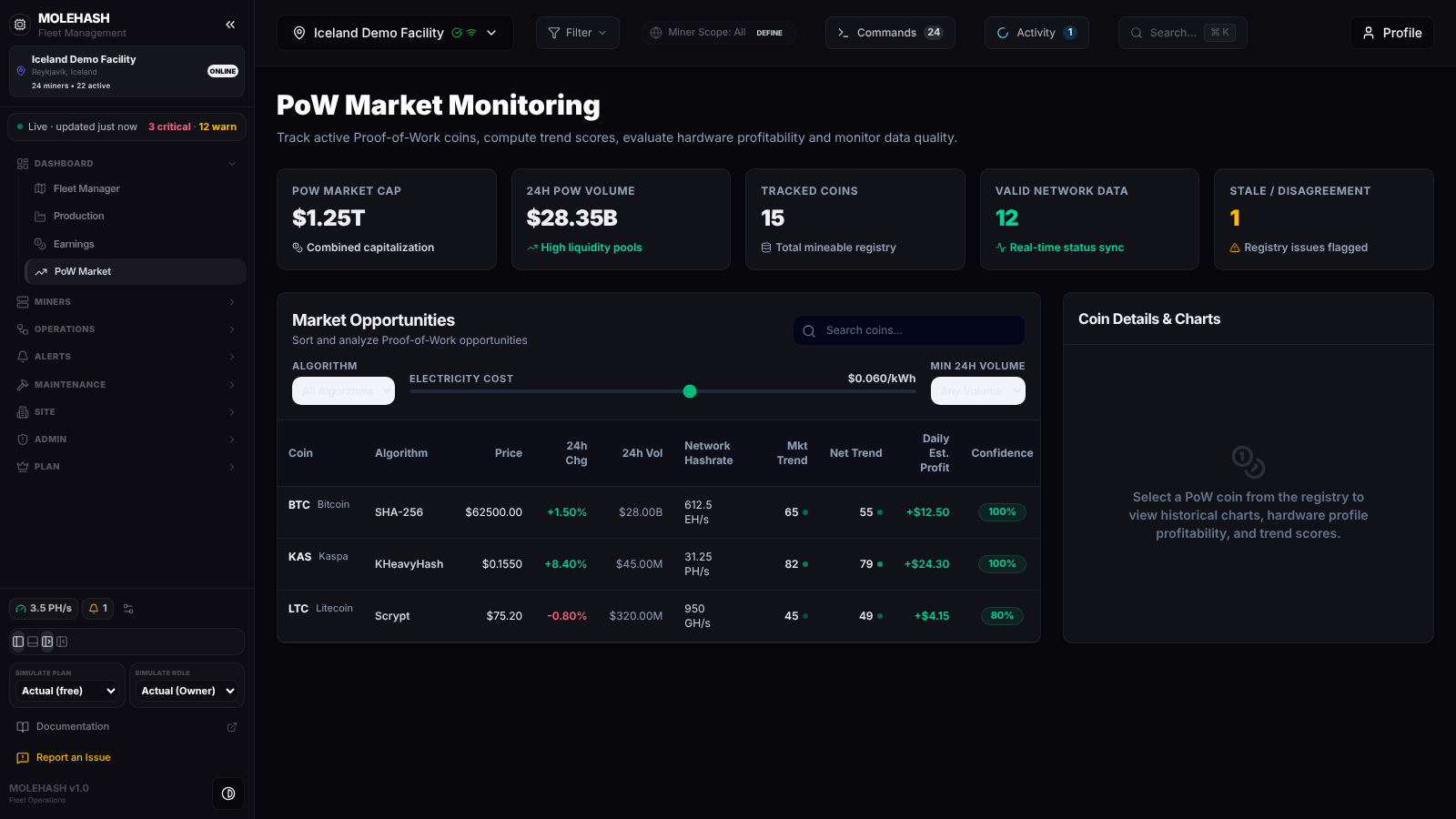Click the Production folder icon
The width and height of the screenshot is (1456, 819).
[x=40, y=217]
